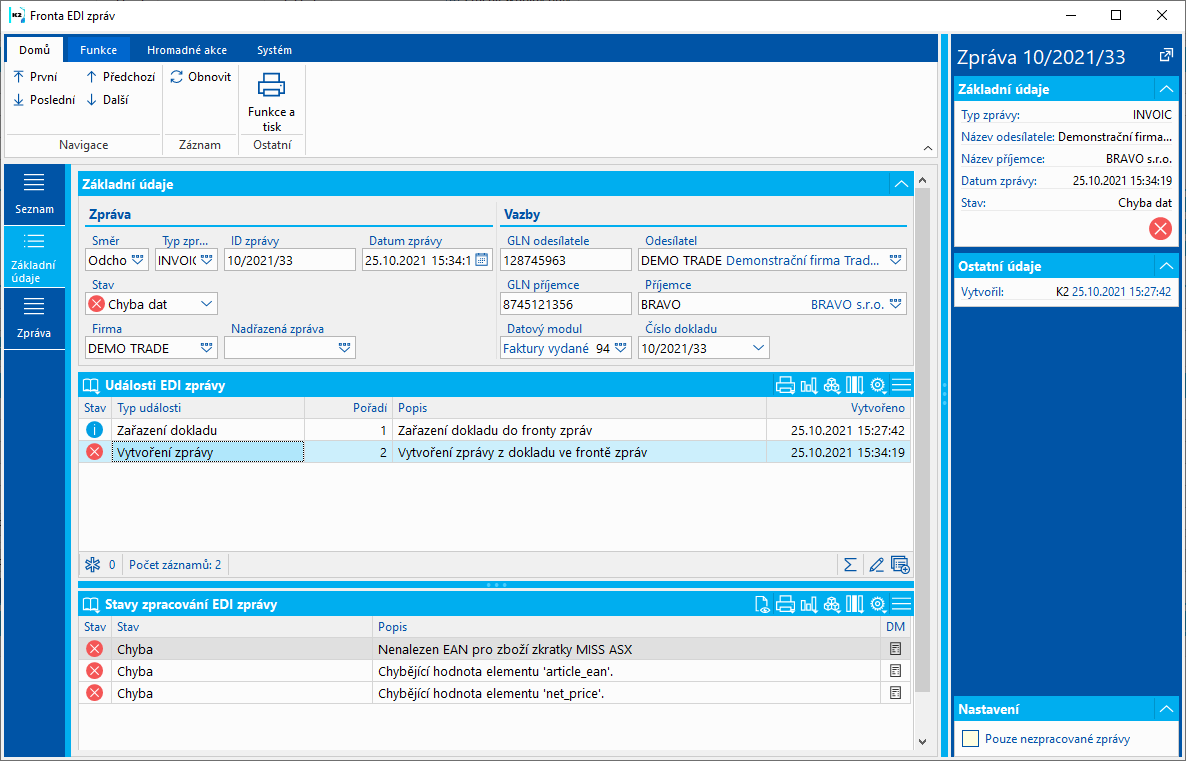
Task: Open chart icon in Události EDI zprávy header
Action: pos(809,385)
